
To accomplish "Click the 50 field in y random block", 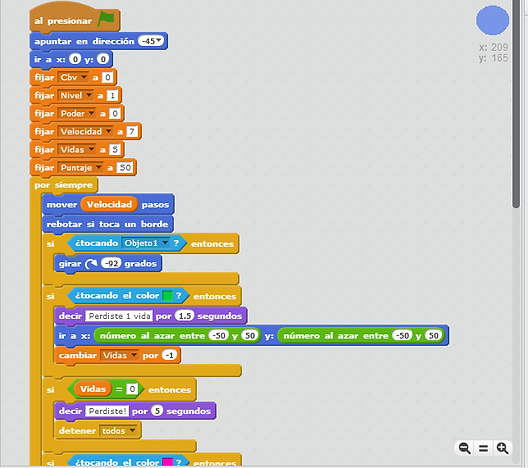I will tap(433, 335).
